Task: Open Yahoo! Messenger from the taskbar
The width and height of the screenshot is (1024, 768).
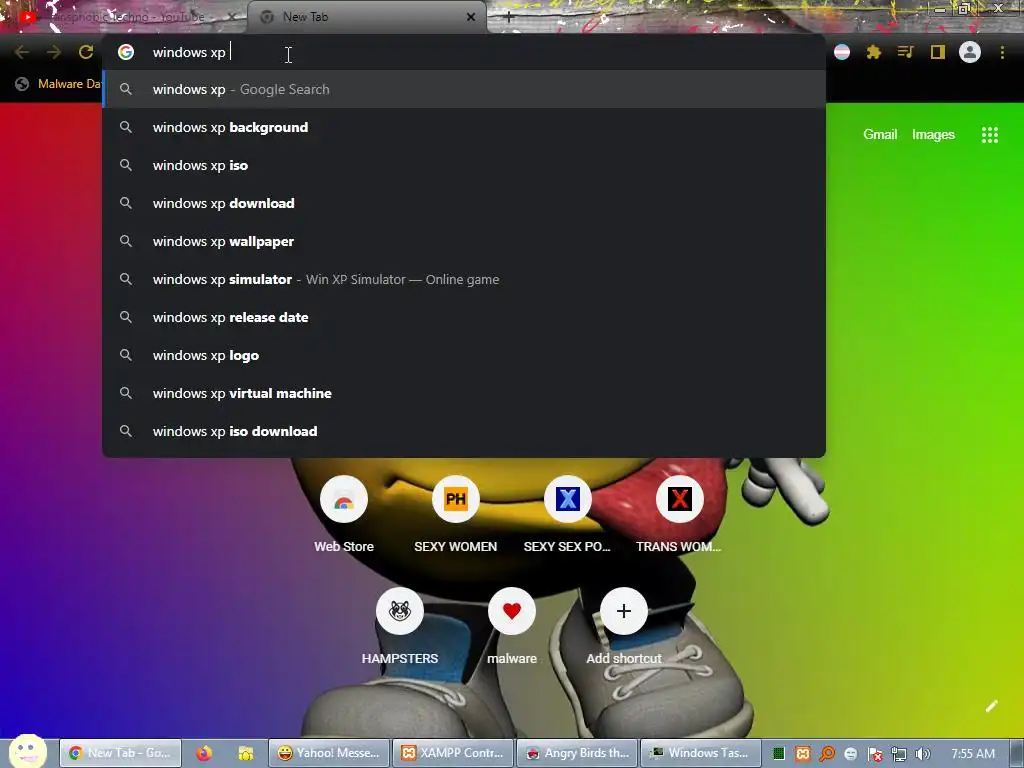Action: pyautogui.click(x=329, y=753)
